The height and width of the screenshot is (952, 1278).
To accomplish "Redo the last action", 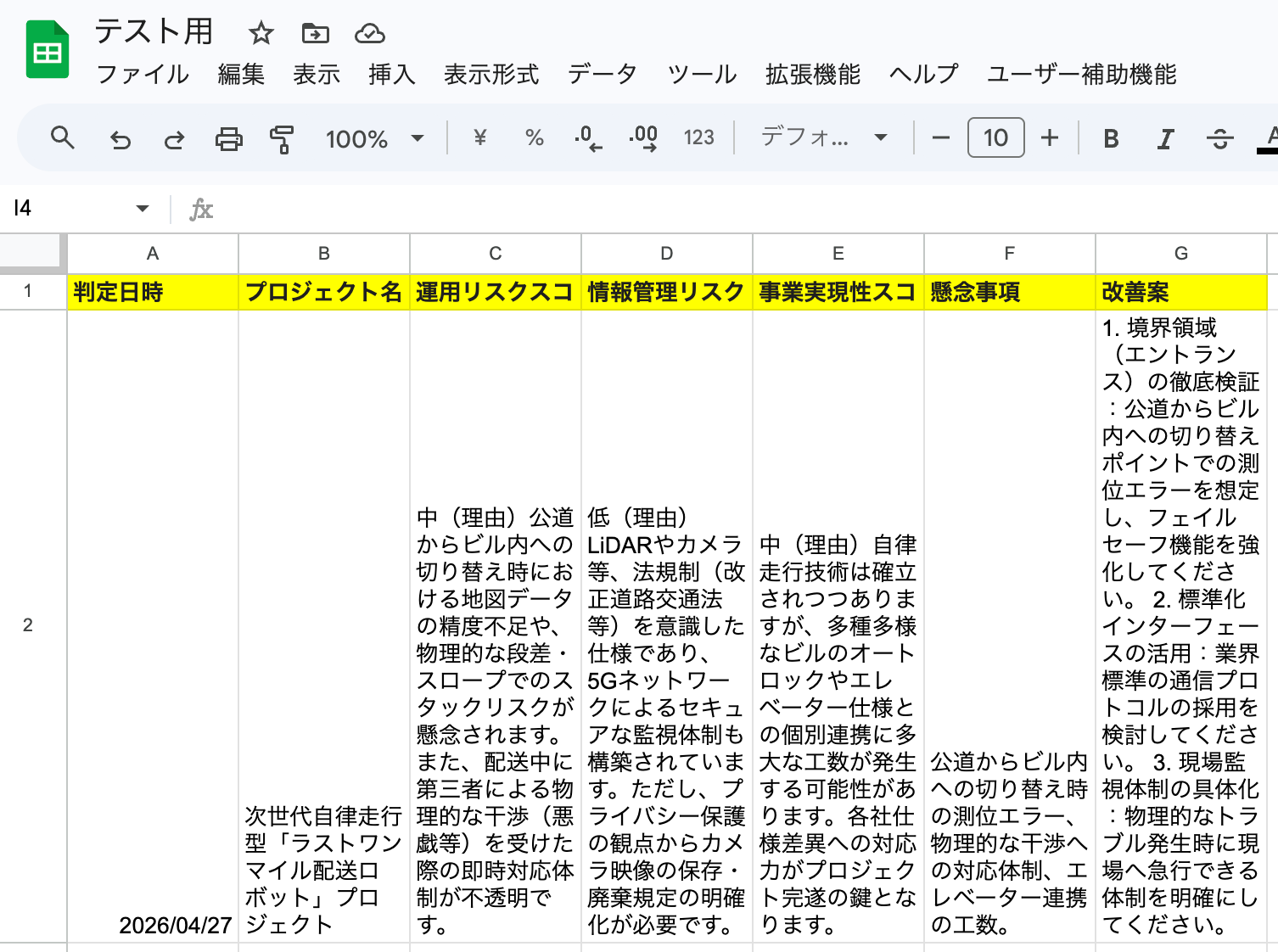I will pyautogui.click(x=174, y=138).
